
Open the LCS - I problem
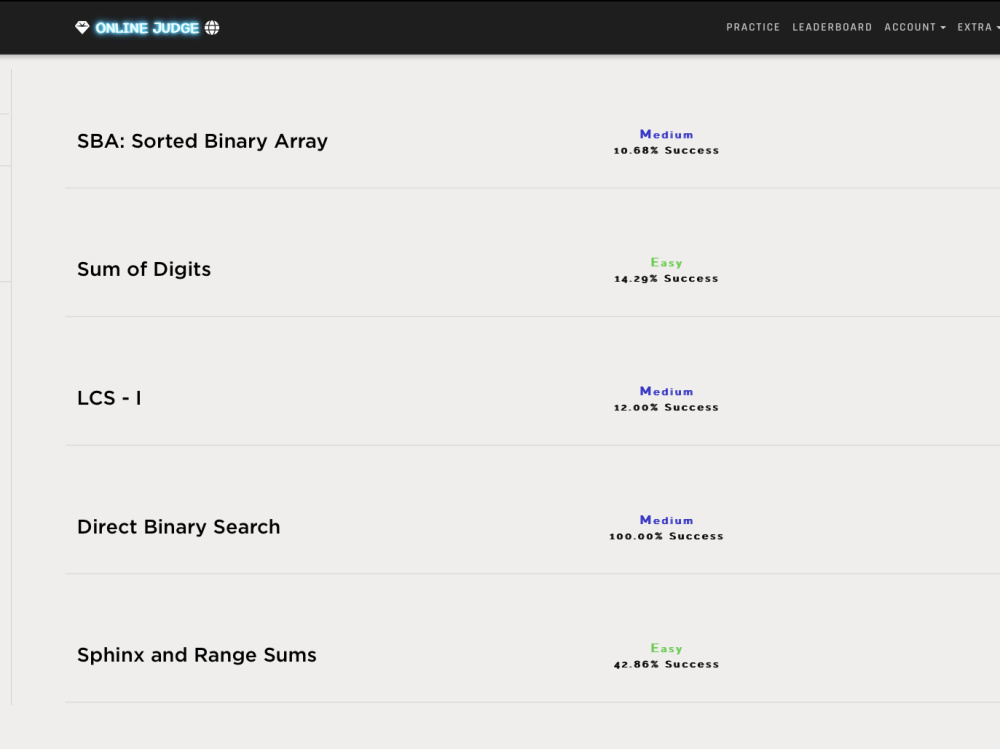coord(109,398)
